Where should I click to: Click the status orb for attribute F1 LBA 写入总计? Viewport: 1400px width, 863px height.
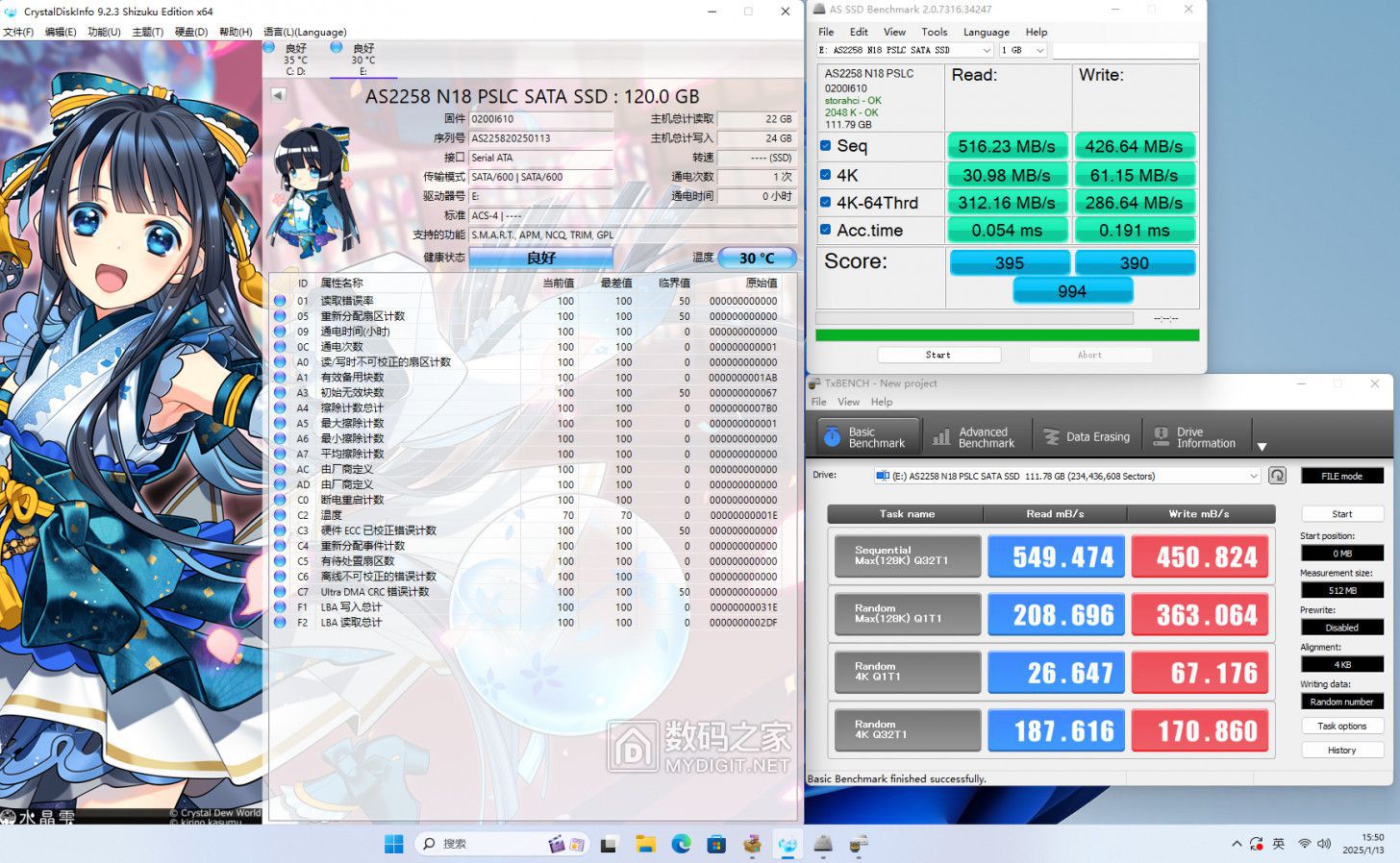coord(280,607)
